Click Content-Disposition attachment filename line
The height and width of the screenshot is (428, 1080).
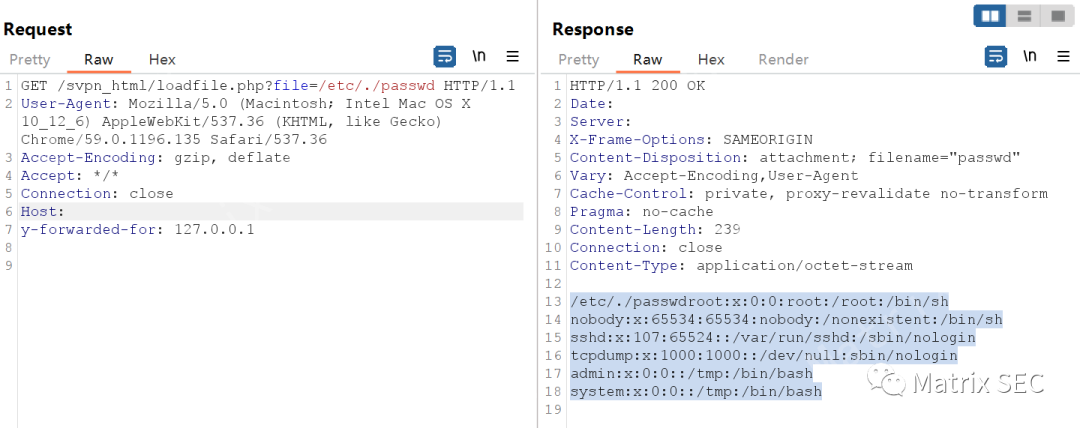[x=795, y=158]
